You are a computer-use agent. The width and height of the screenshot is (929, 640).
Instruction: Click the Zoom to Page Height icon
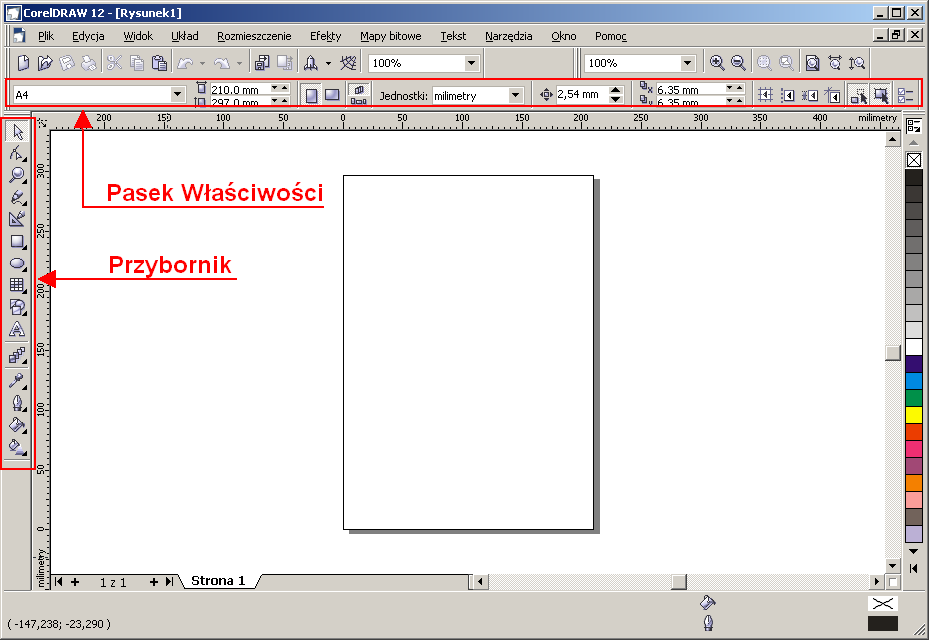[x=857, y=63]
